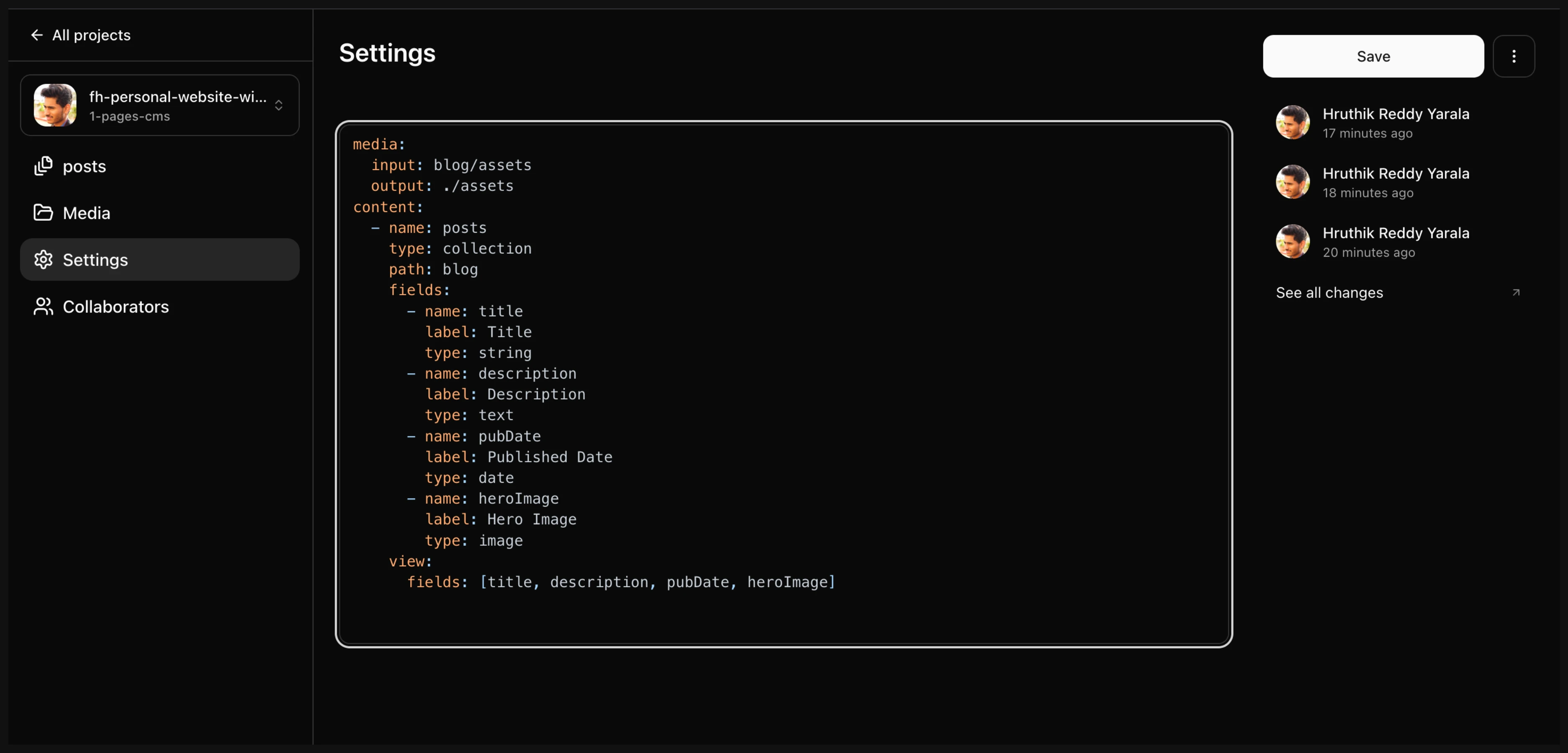This screenshot has height=753, width=1568.
Task: Open See all changes link
Action: click(1329, 293)
